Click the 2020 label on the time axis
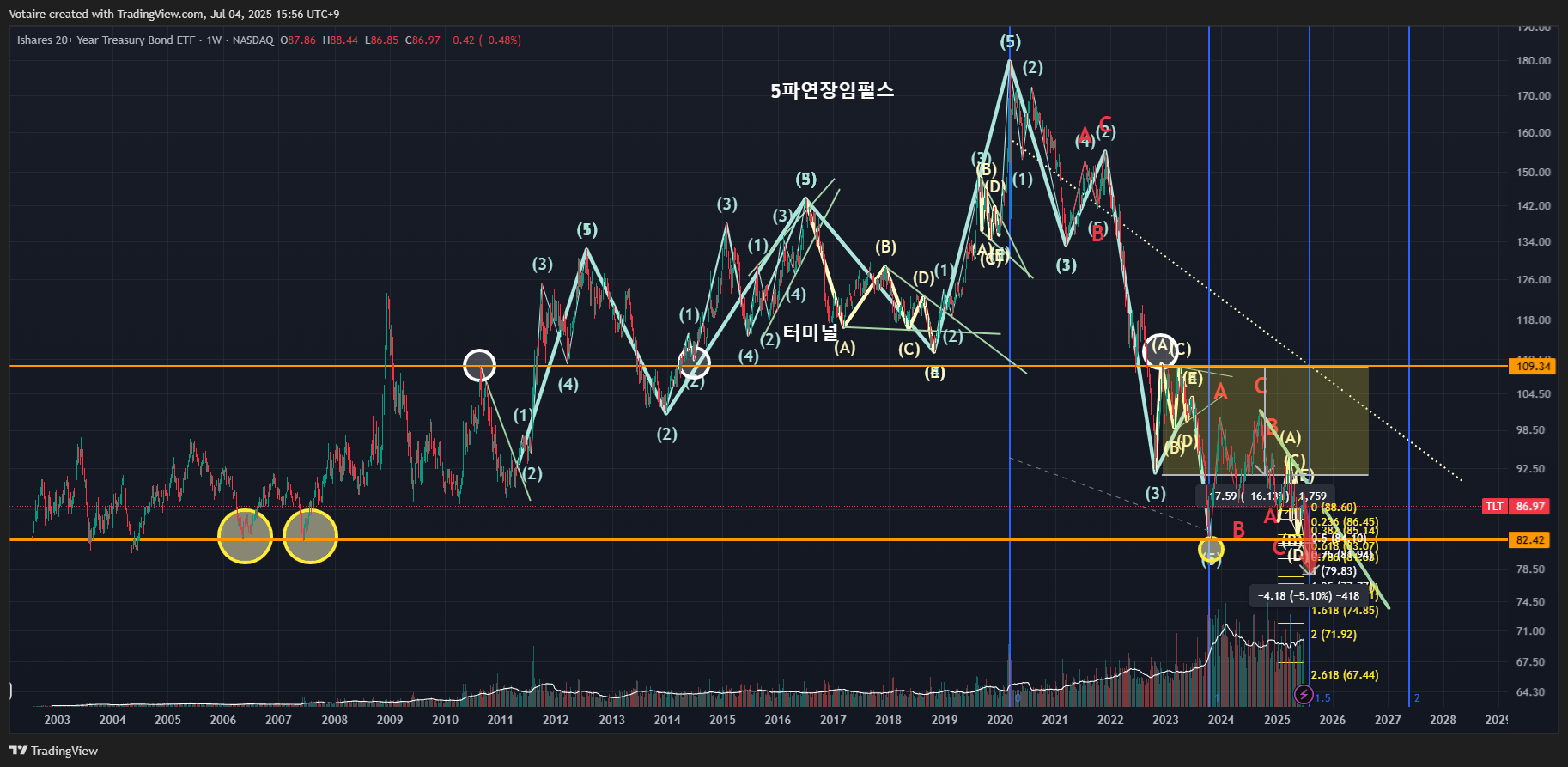Image resolution: width=1568 pixels, height=767 pixels. click(x=1000, y=720)
